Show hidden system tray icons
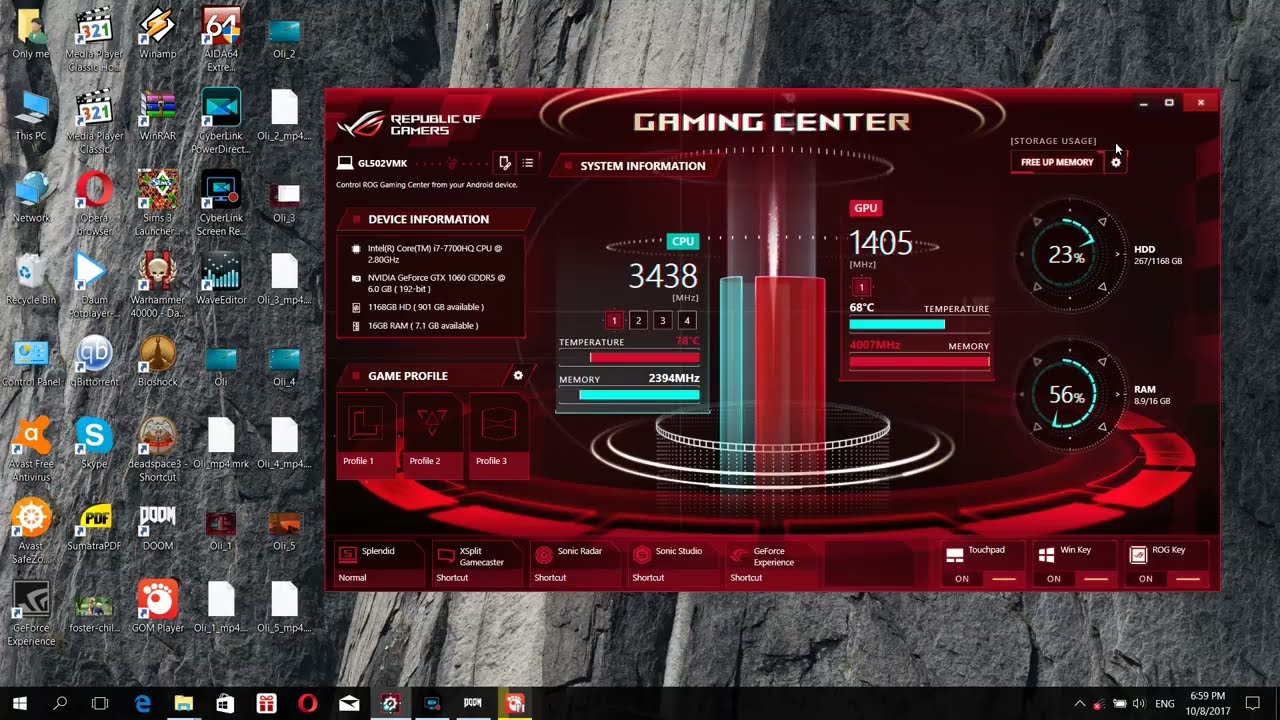The width and height of the screenshot is (1280, 720). (1079, 704)
